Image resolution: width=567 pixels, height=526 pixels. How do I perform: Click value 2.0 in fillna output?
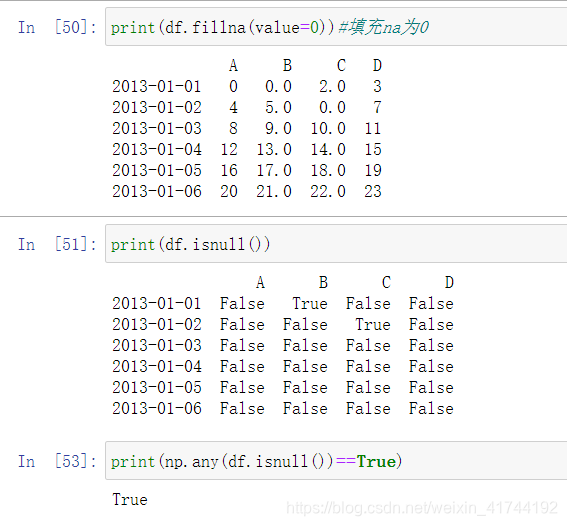click(x=332, y=86)
